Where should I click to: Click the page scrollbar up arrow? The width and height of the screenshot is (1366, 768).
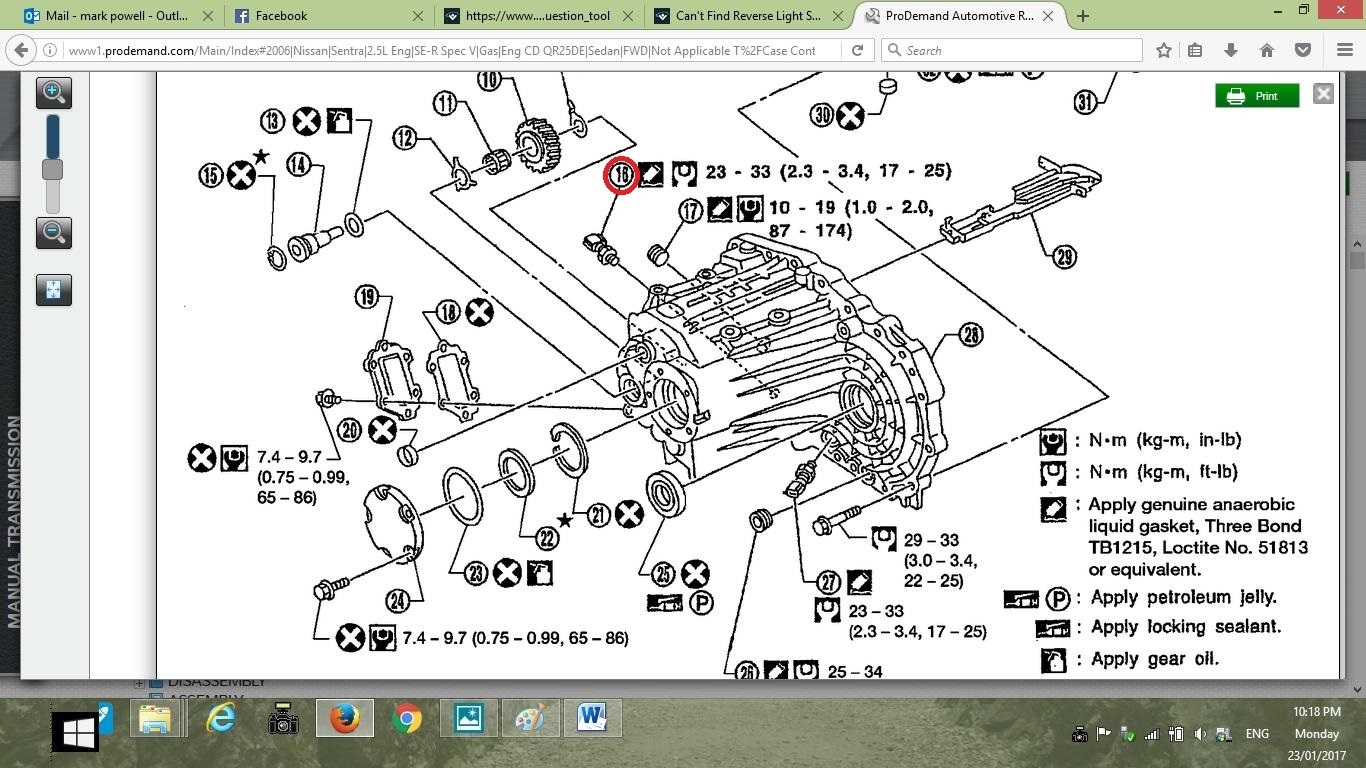coord(1357,245)
